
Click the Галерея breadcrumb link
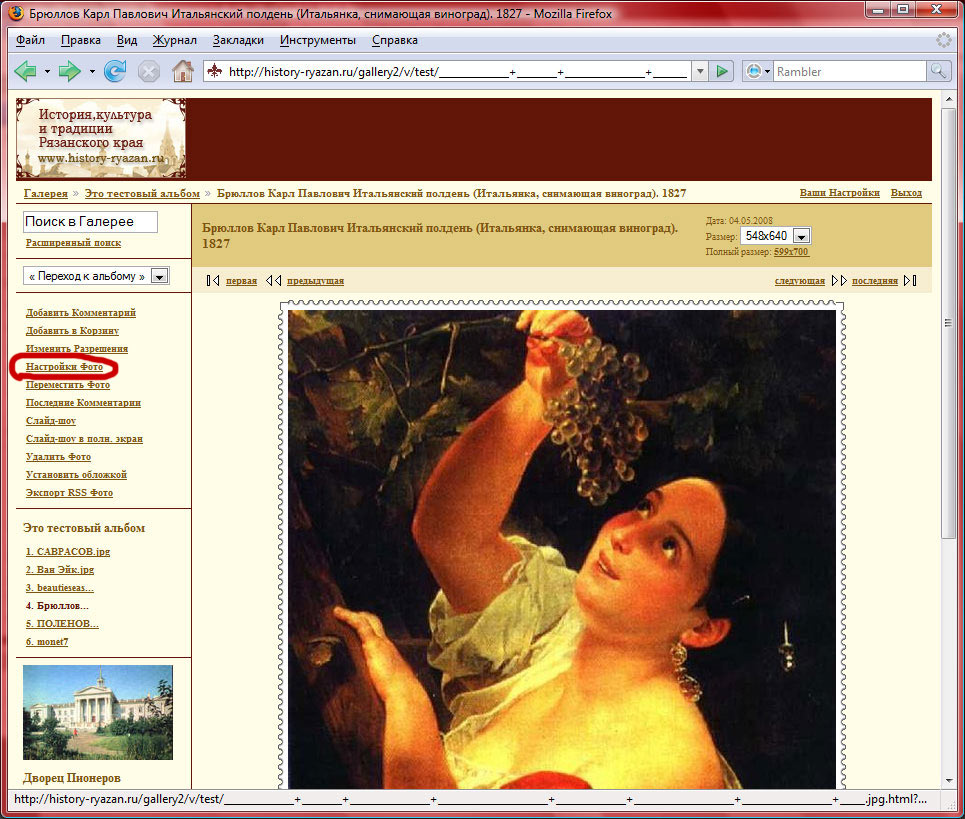(x=46, y=193)
